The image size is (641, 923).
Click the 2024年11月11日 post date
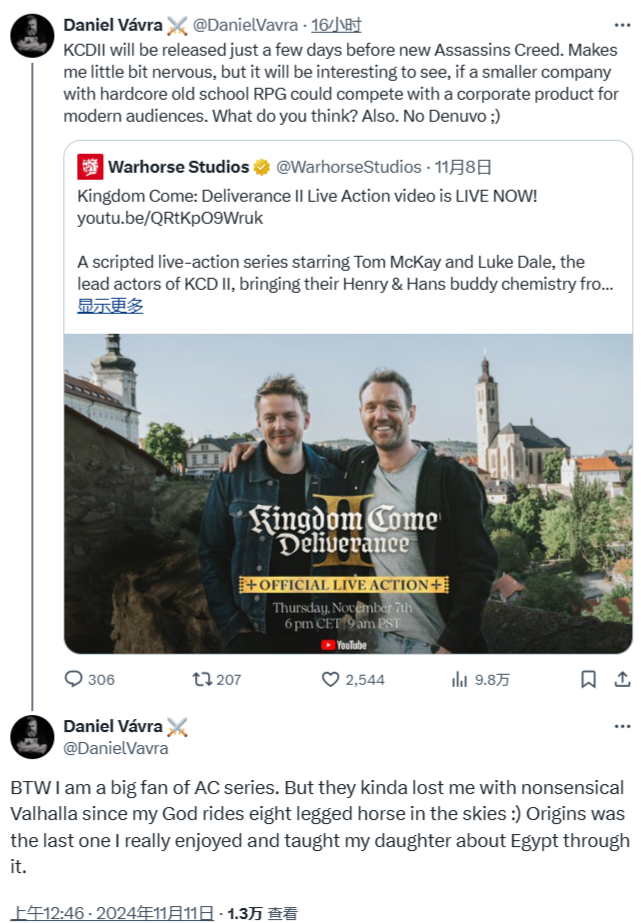click(162, 912)
